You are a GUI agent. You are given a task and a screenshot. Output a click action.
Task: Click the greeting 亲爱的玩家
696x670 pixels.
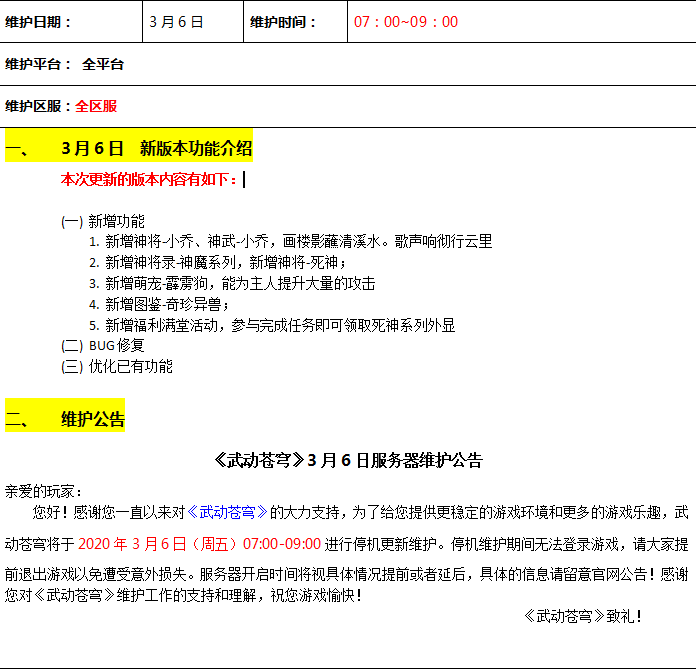click(43, 492)
